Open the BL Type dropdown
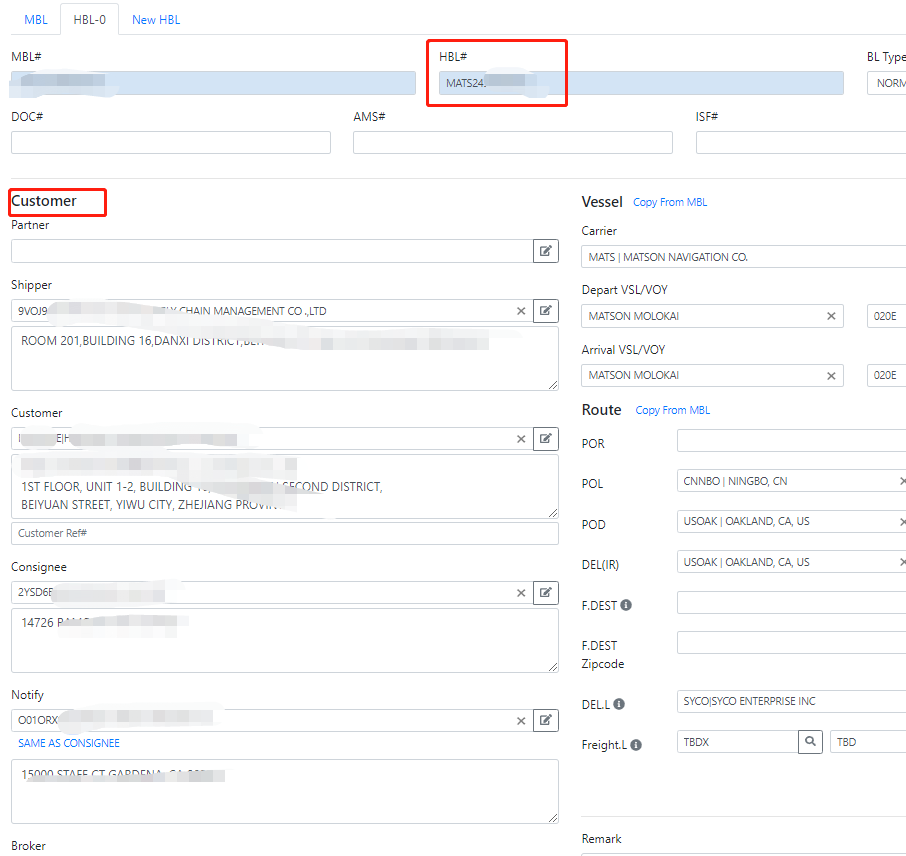906x856 pixels. (x=888, y=83)
